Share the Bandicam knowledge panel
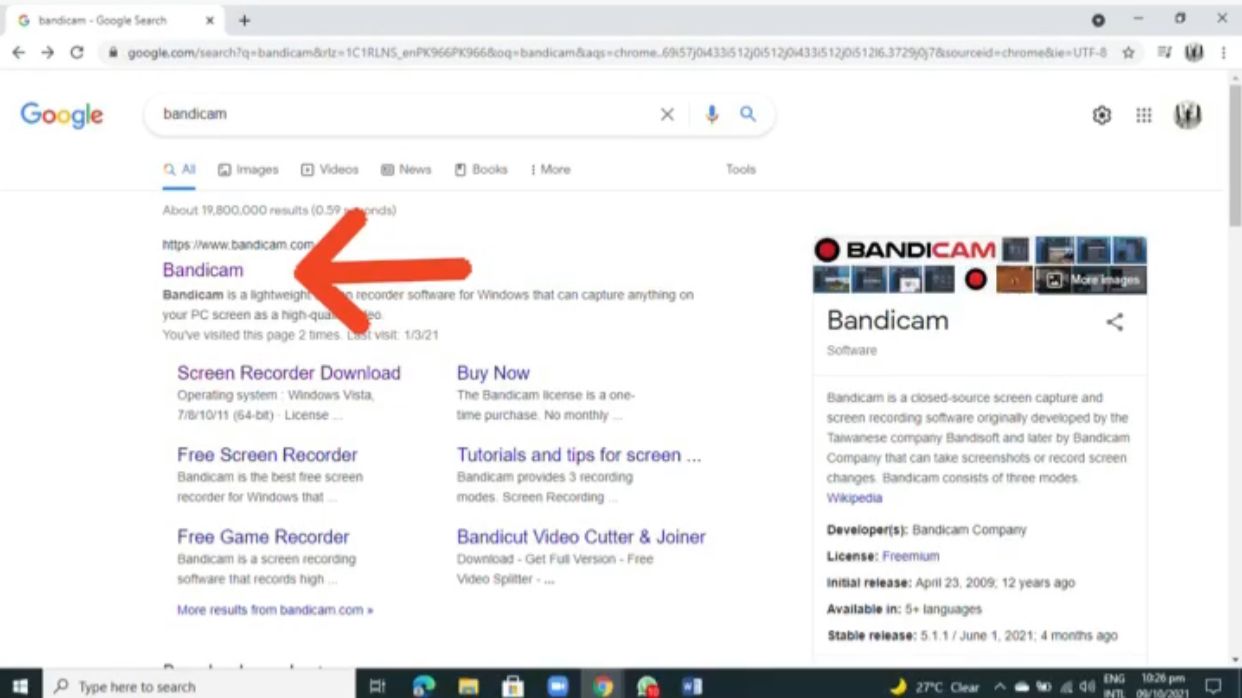The width and height of the screenshot is (1242, 698). coord(1114,322)
